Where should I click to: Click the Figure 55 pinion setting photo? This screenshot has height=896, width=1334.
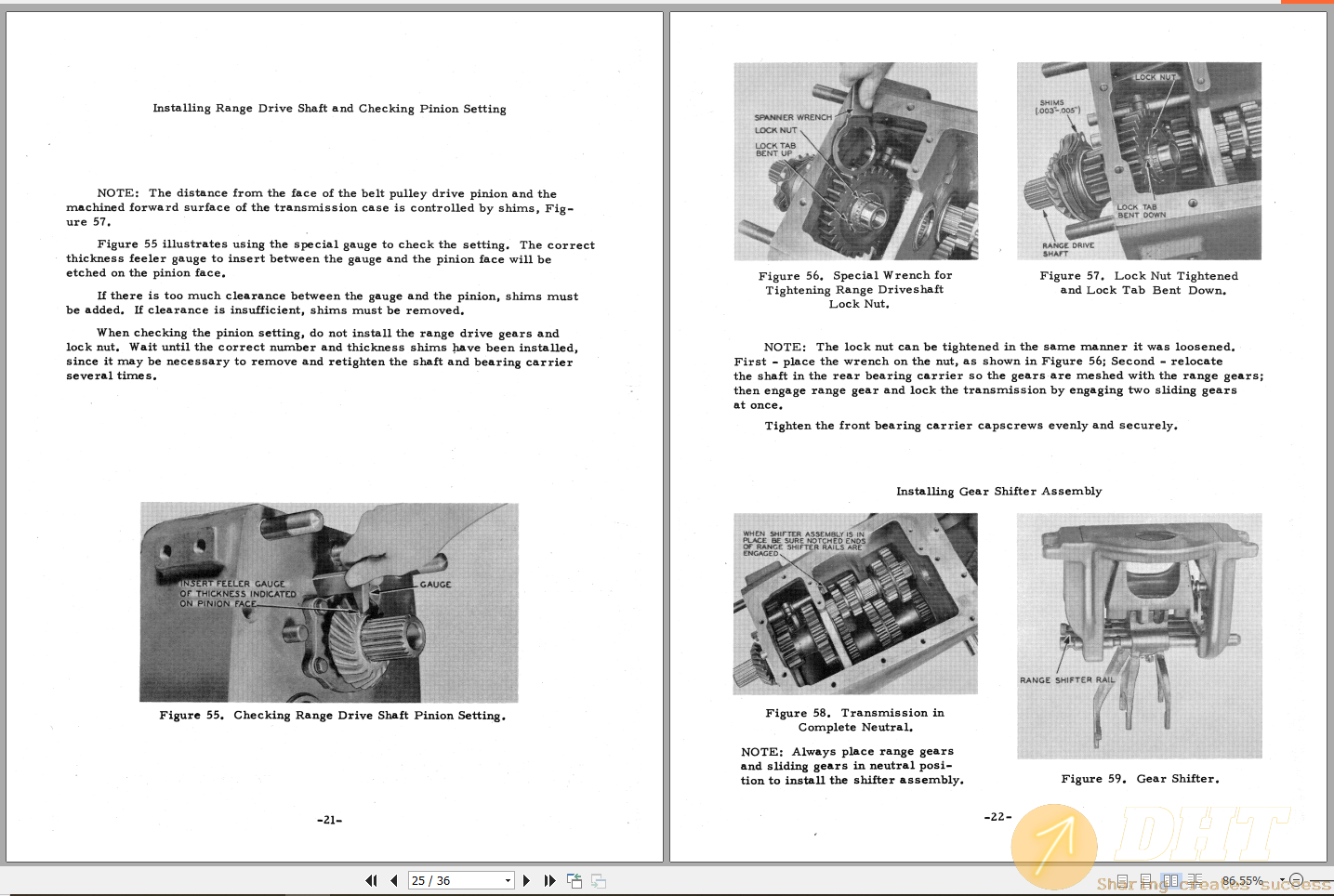(x=329, y=601)
